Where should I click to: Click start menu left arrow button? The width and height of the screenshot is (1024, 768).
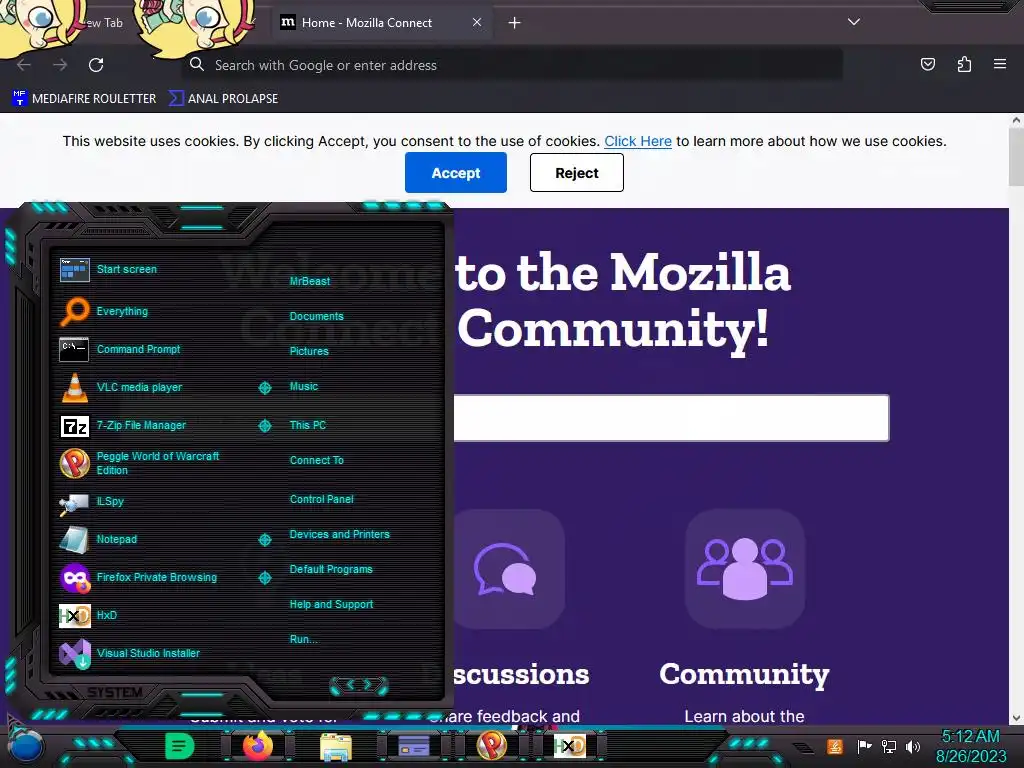(x=350, y=684)
